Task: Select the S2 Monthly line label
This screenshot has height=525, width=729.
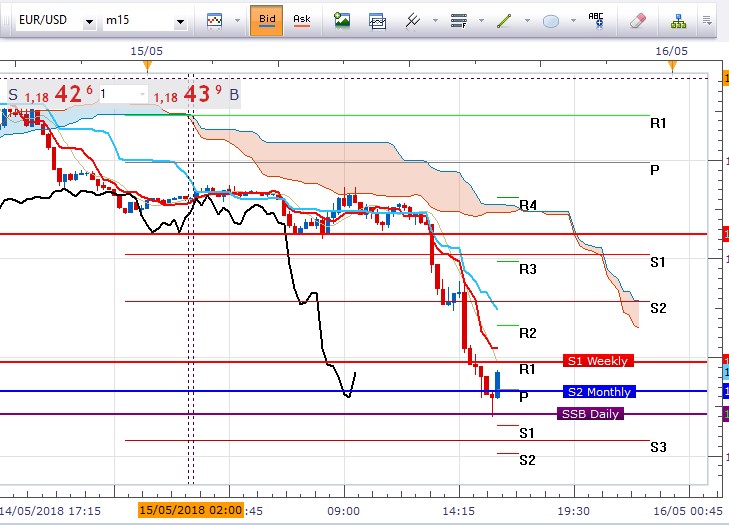Action: (x=599, y=392)
